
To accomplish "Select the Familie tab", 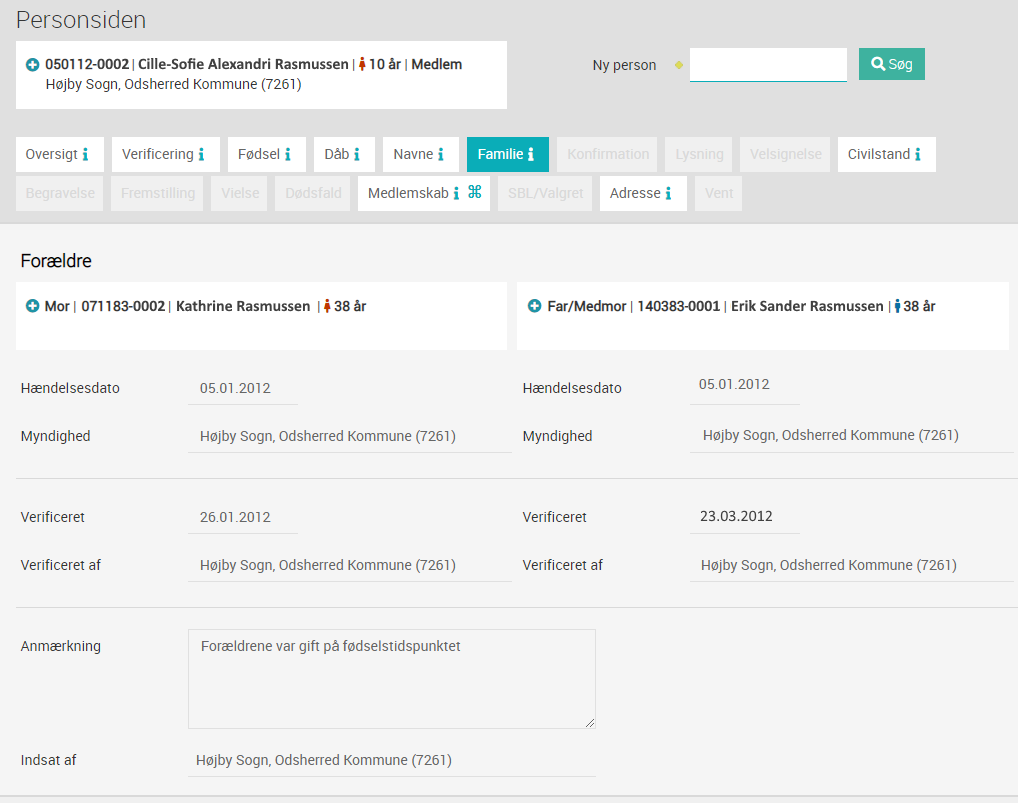I will pos(508,154).
